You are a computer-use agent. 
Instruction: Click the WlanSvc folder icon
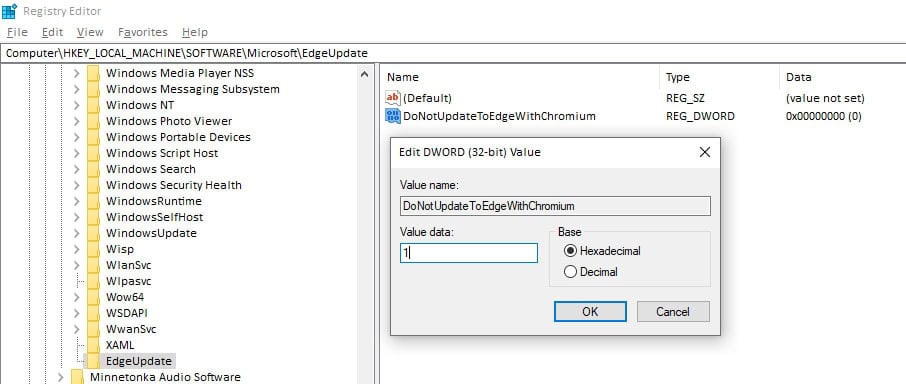[93, 265]
